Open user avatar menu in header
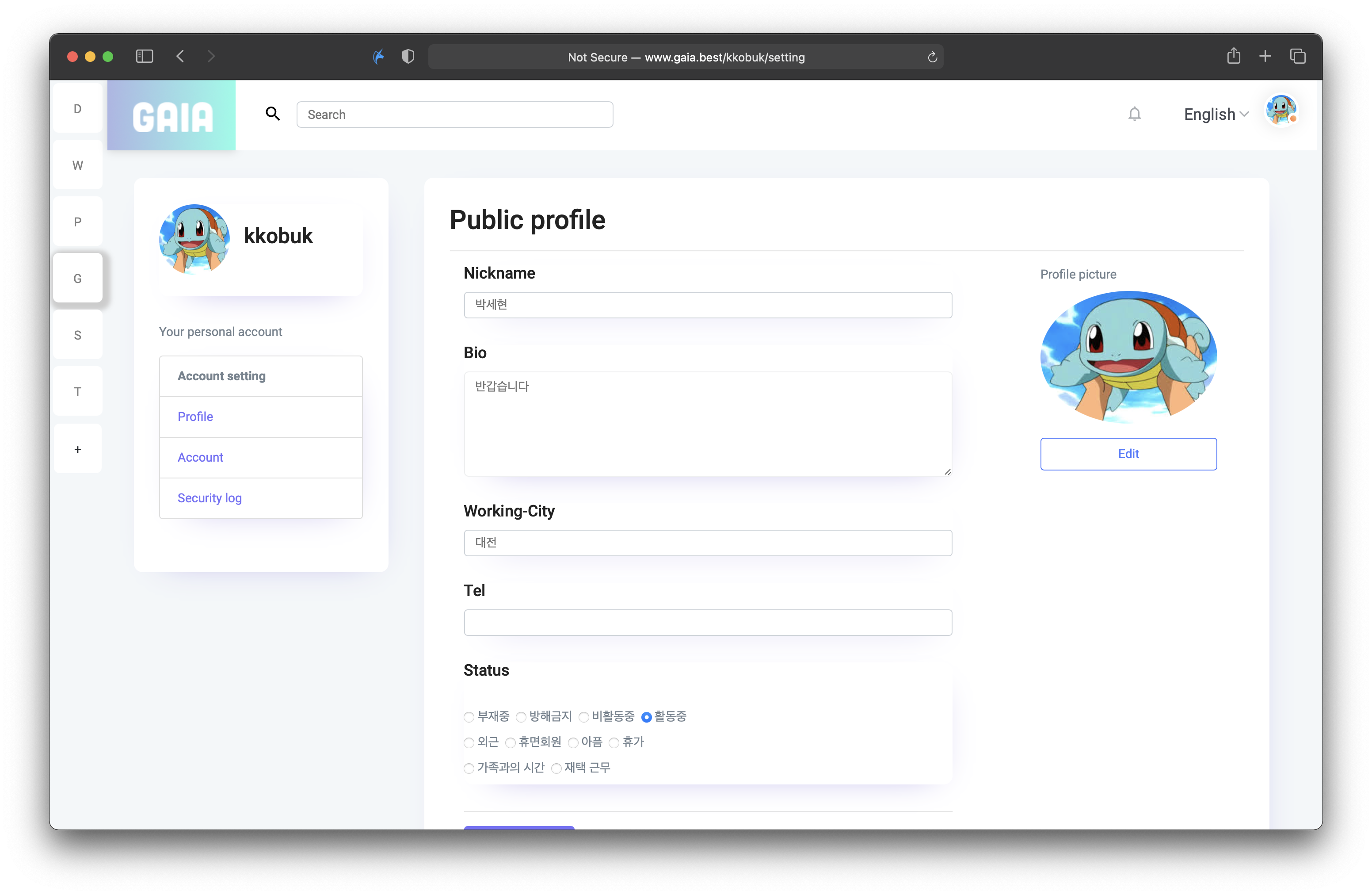This screenshot has width=1372, height=895. pos(1281,110)
